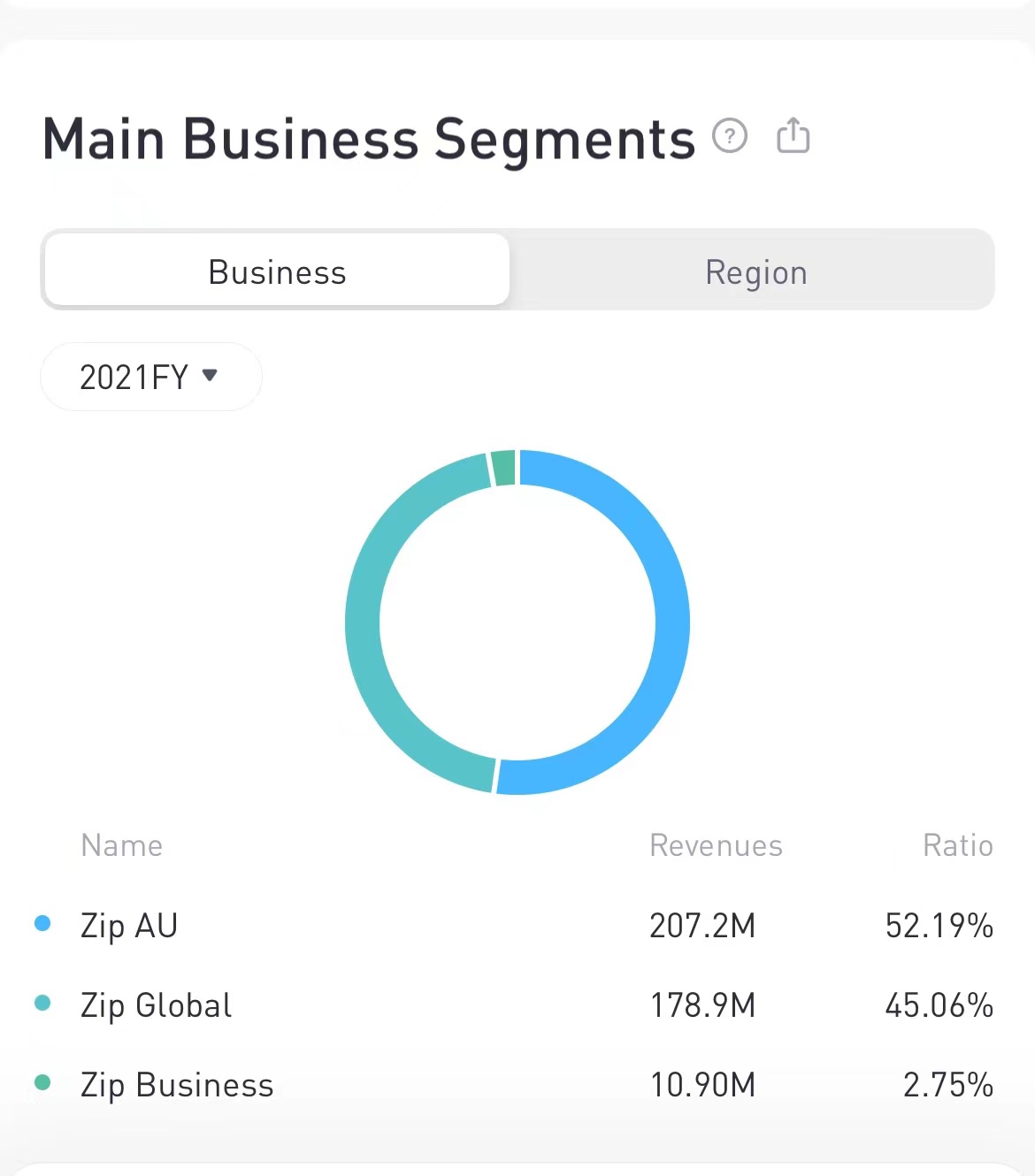
Task: Click the Ratio column header
Action: tap(957, 845)
